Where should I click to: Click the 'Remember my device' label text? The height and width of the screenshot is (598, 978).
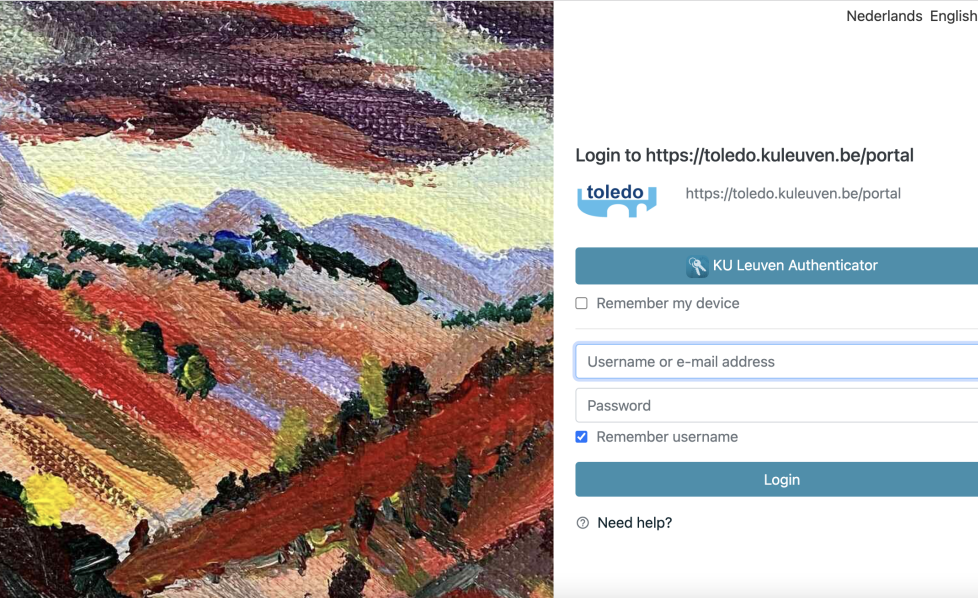[667, 303]
